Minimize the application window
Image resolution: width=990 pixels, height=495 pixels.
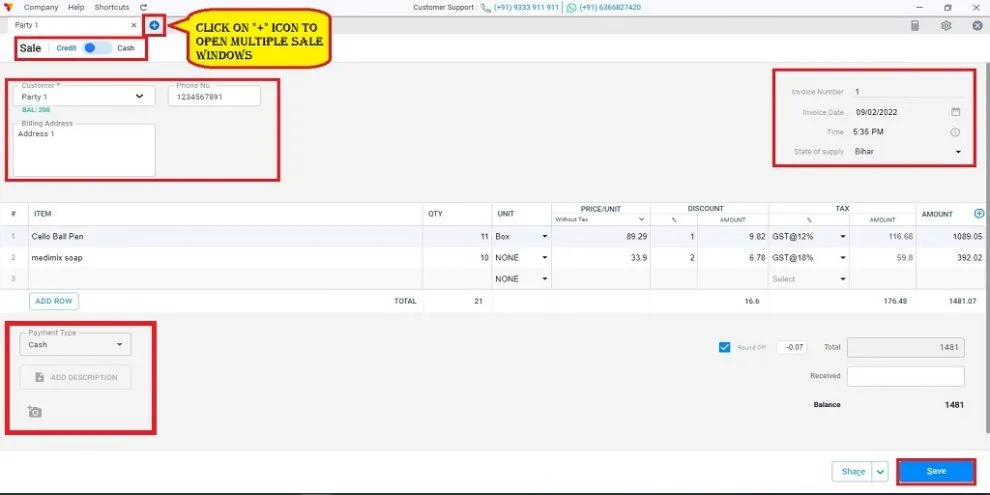[918, 8]
